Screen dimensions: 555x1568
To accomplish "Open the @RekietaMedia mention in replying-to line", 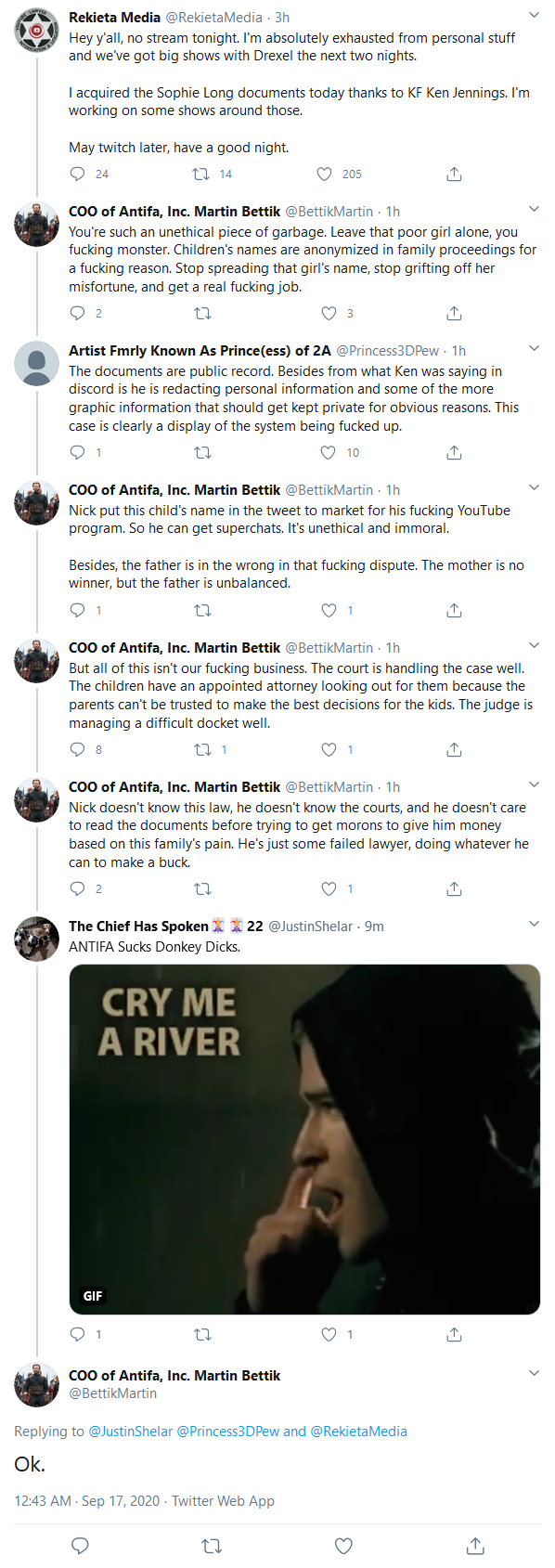I will click(358, 1431).
